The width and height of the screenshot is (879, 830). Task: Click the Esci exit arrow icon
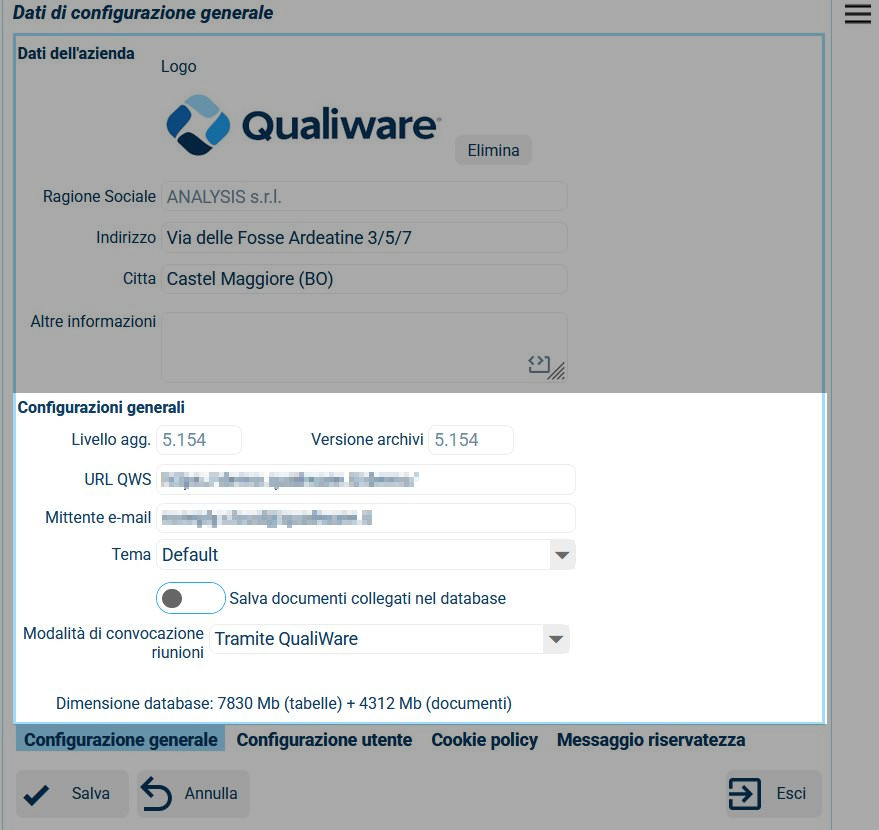coord(744,794)
